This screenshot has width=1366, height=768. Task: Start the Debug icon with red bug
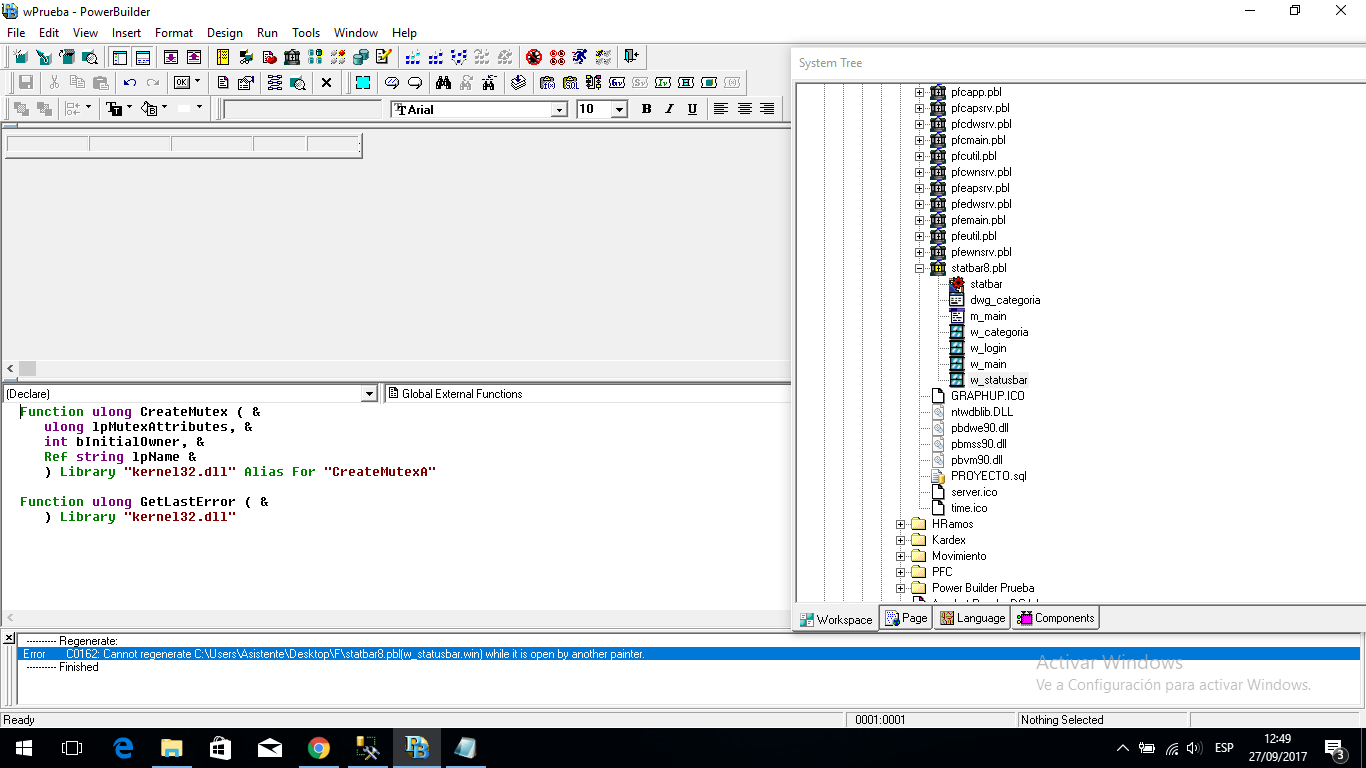click(534, 57)
